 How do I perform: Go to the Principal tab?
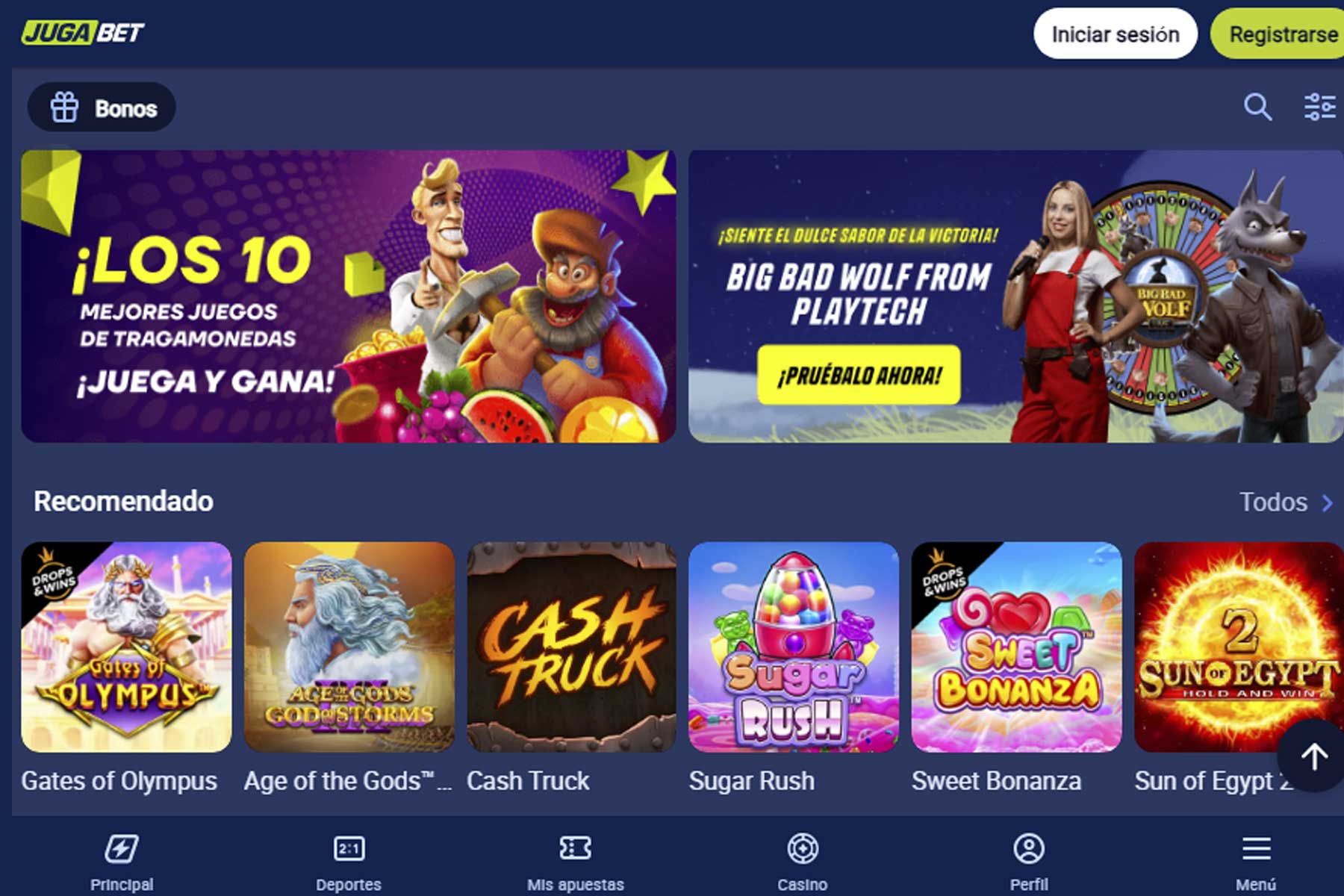[x=122, y=862]
